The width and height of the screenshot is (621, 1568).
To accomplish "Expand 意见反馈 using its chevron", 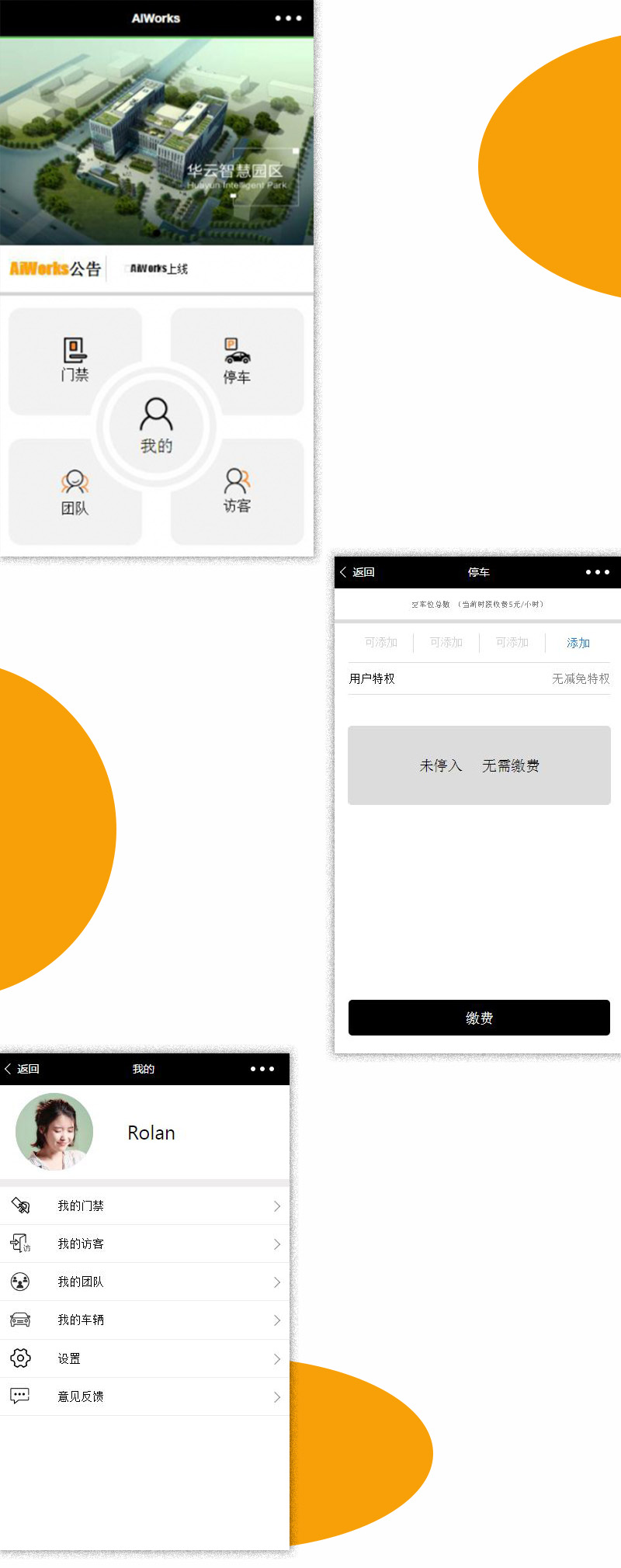I will (277, 1397).
